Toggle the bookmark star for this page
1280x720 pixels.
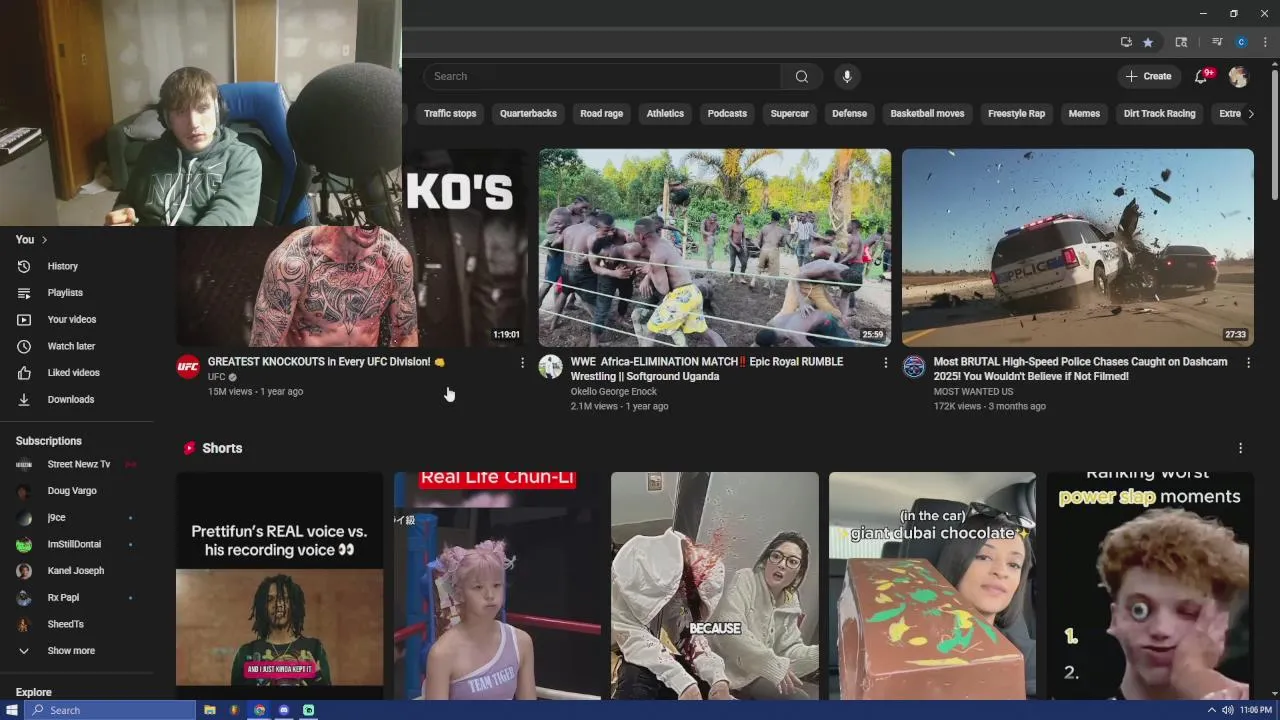pyautogui.click(x=1148, y=42)
